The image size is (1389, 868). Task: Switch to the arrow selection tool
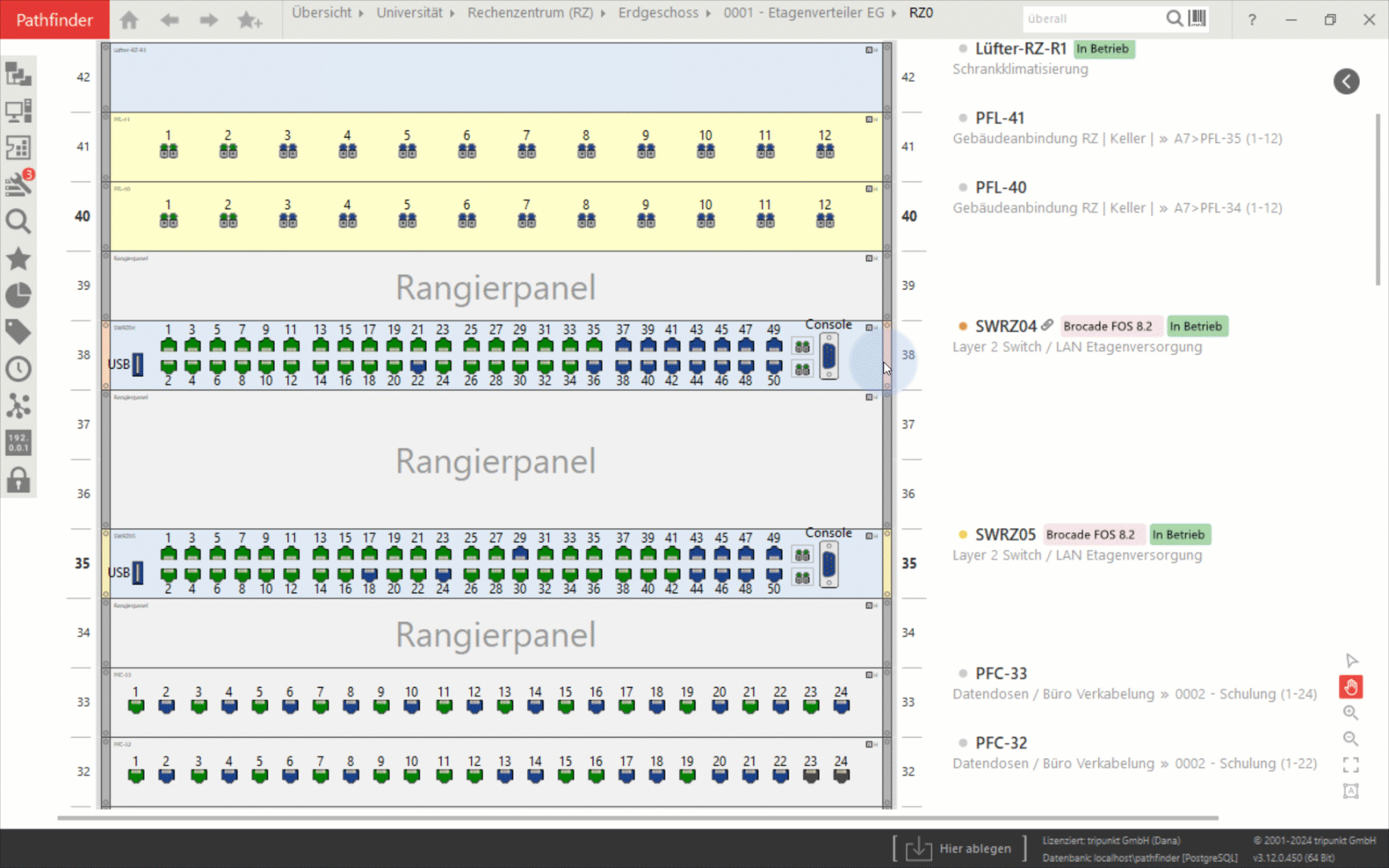click(x=1351, y=661)
